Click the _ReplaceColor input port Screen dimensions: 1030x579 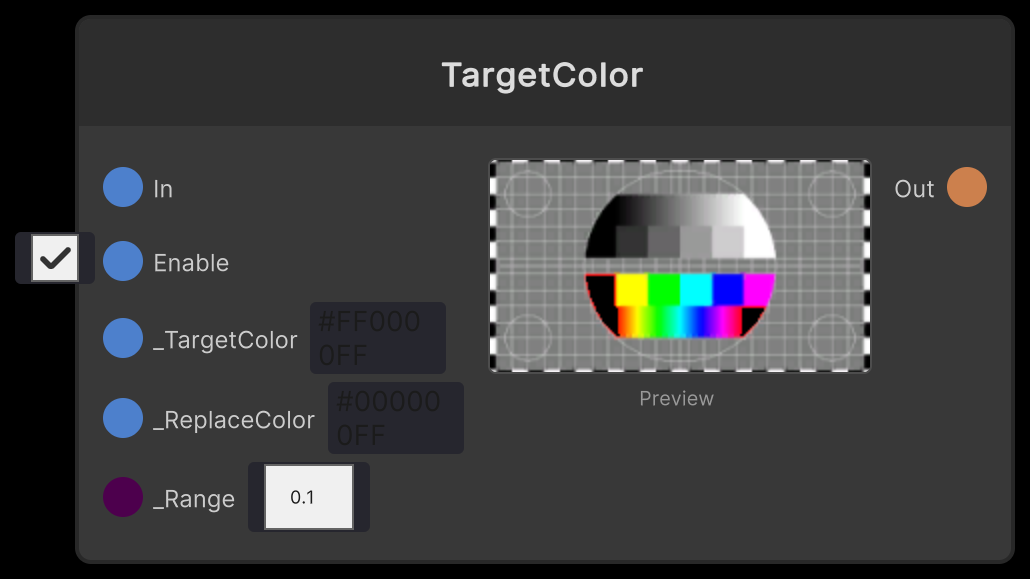(x=122, y=418)
